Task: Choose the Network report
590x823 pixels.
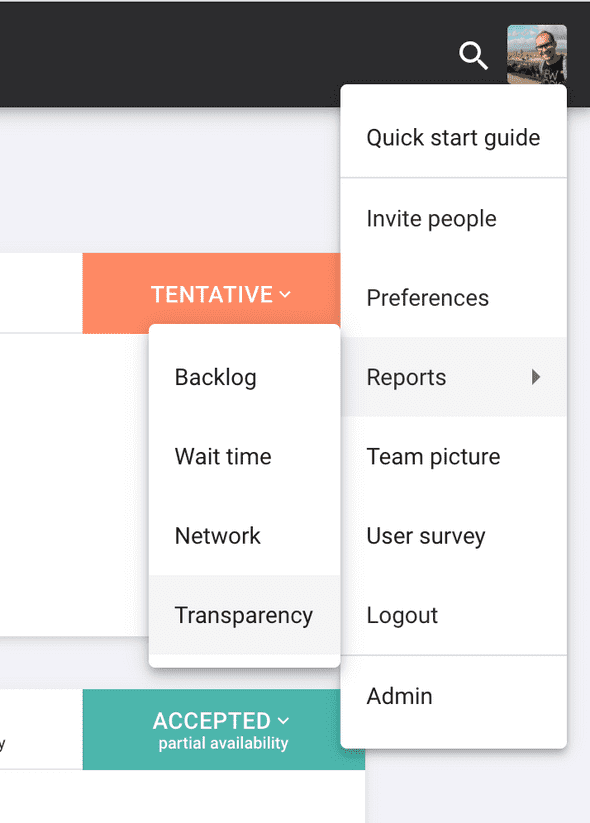Action: tap(245, 536)
